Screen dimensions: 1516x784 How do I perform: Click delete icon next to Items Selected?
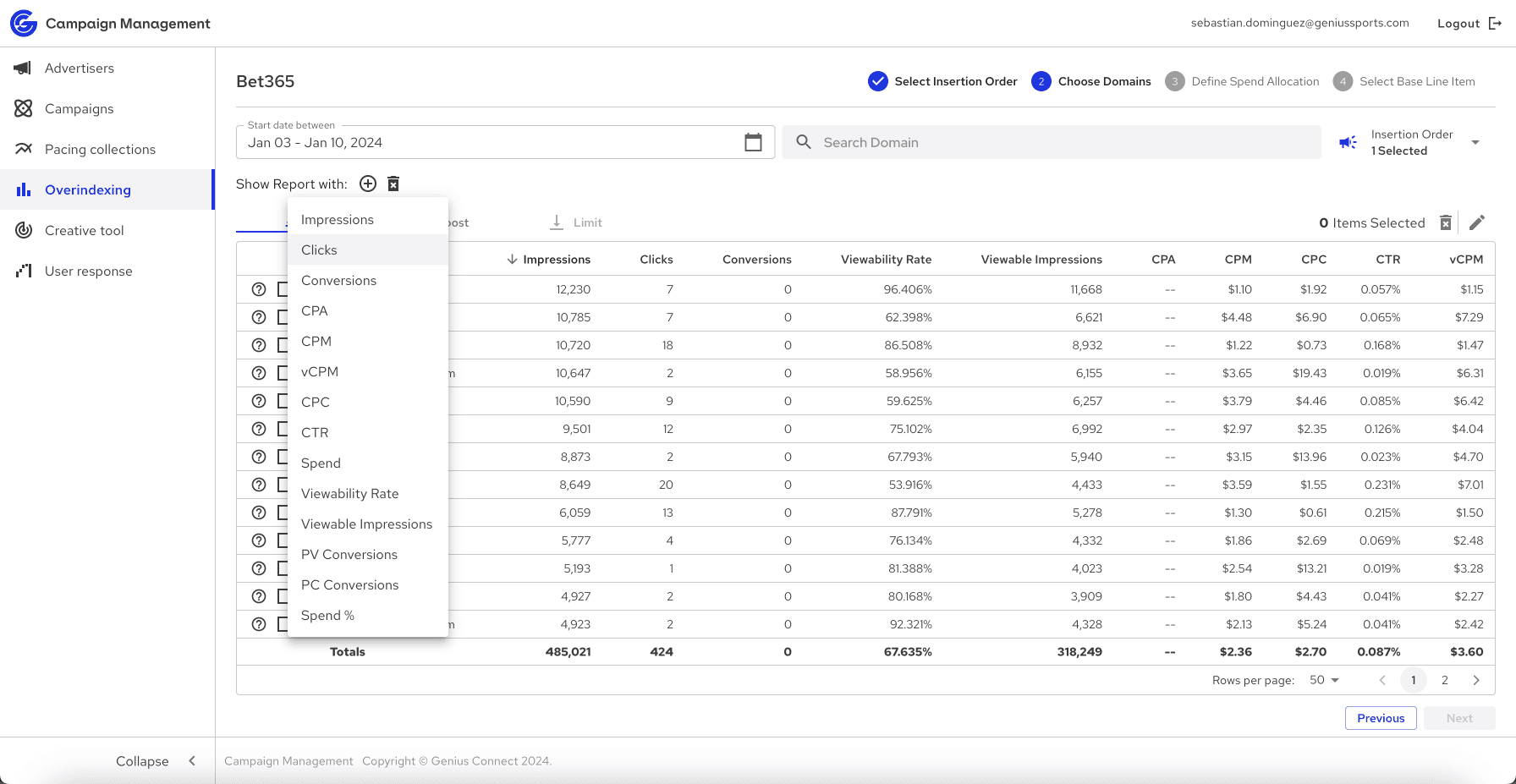pos(1446,222)
